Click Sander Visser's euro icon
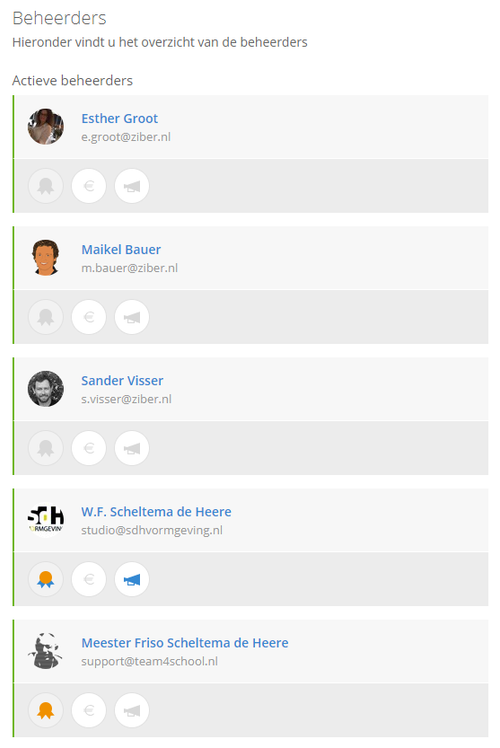The width and height of the screenshot is (500, 748). click(89, 448)
